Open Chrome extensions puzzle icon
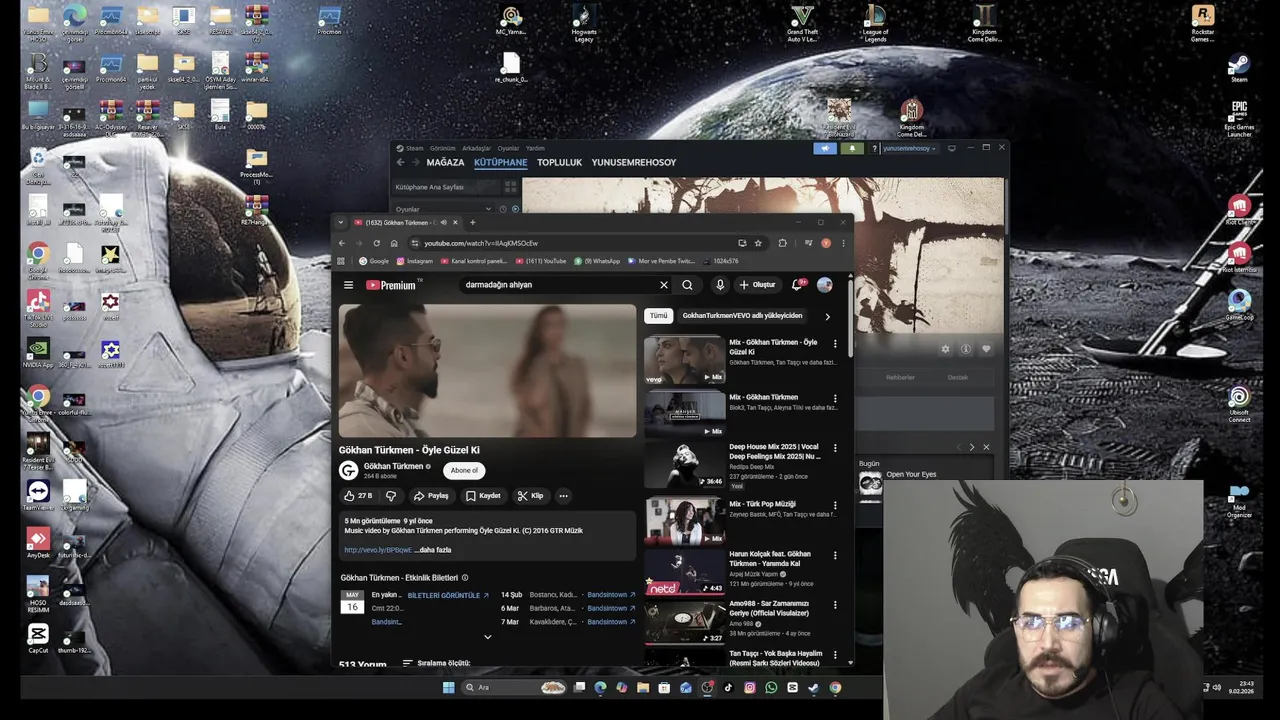 point(783,243)
